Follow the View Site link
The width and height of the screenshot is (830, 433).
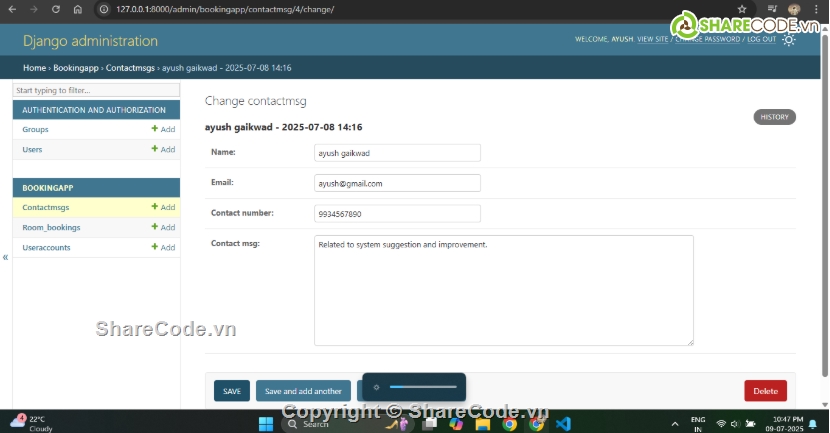653,39
